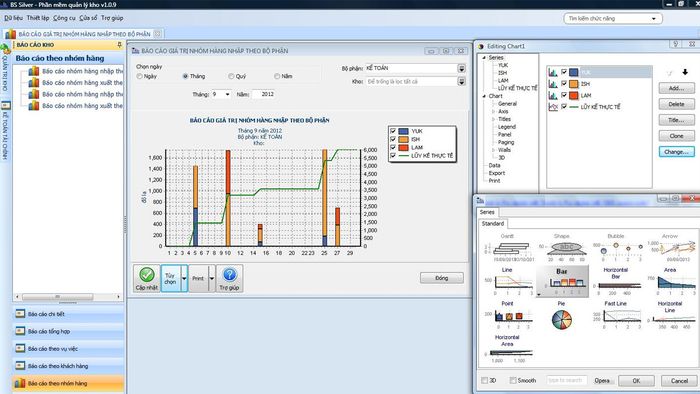The height and width of the screenshot is (394, 700).
Task: Uncheck YUK in the chart legend
Action: [393, 131]
